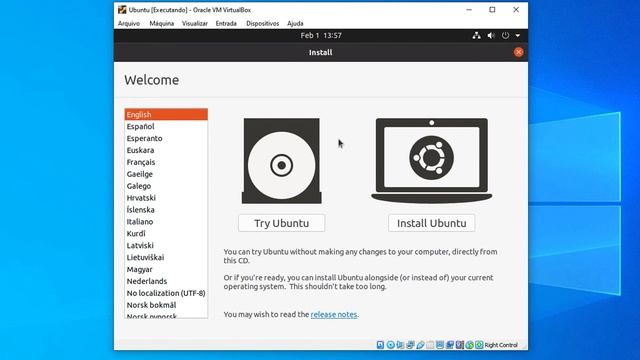Click the audio indicator icon in VirtualBox status bar
This screenshot has height=360, width=640.
(400, 345)
